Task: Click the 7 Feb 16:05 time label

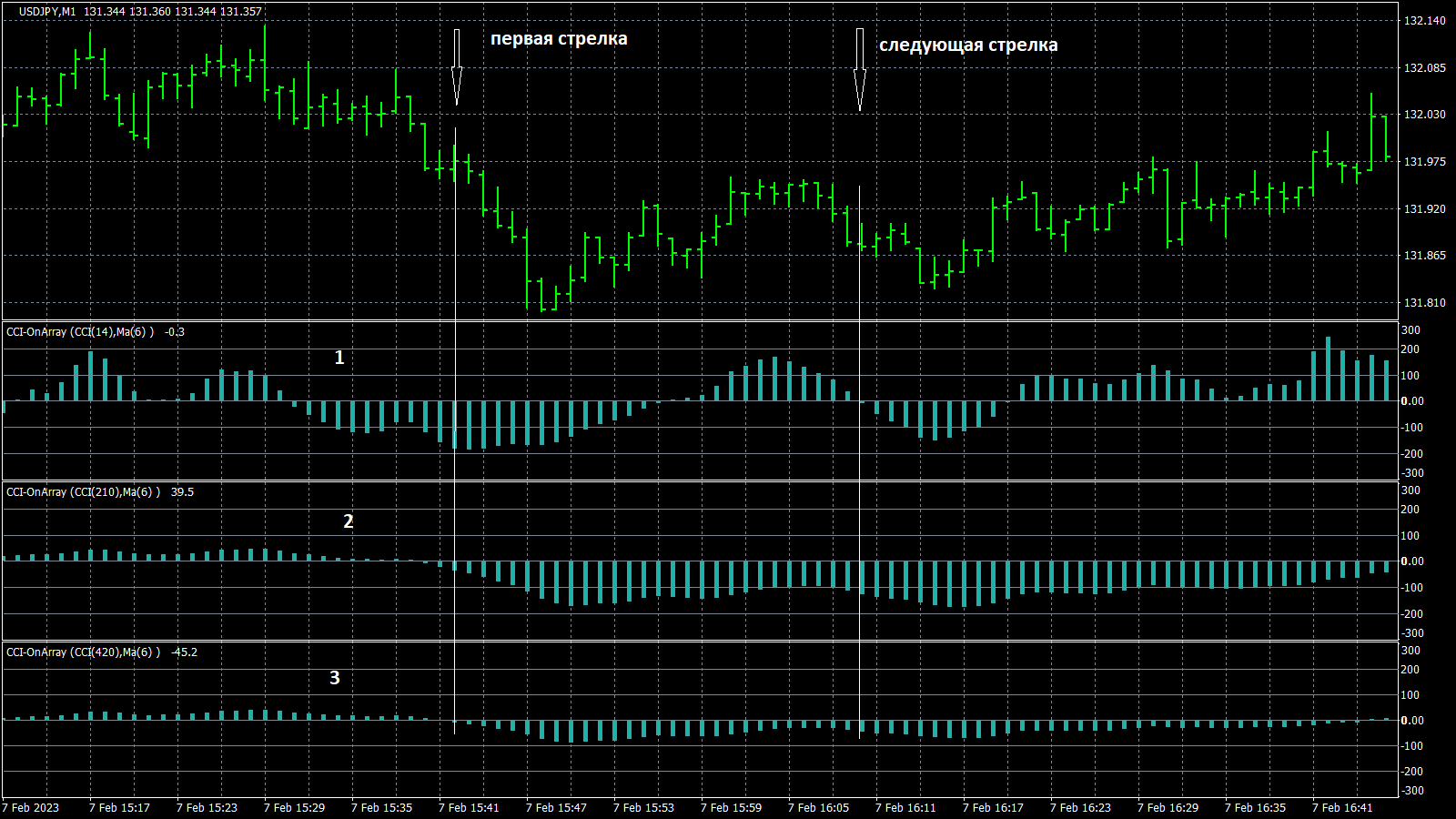Action: click(818, 808)
